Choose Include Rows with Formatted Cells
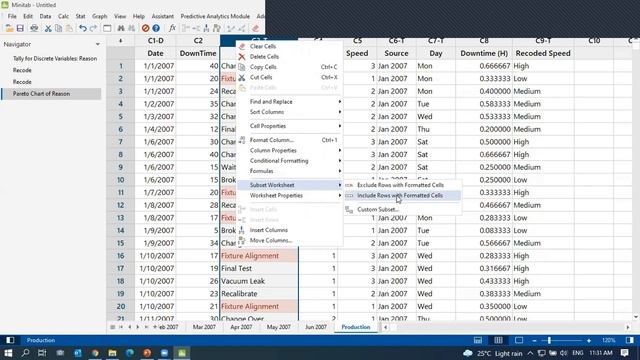Image resolution: width=640 pixels, height=360 pixels. [x=402, y=196]
